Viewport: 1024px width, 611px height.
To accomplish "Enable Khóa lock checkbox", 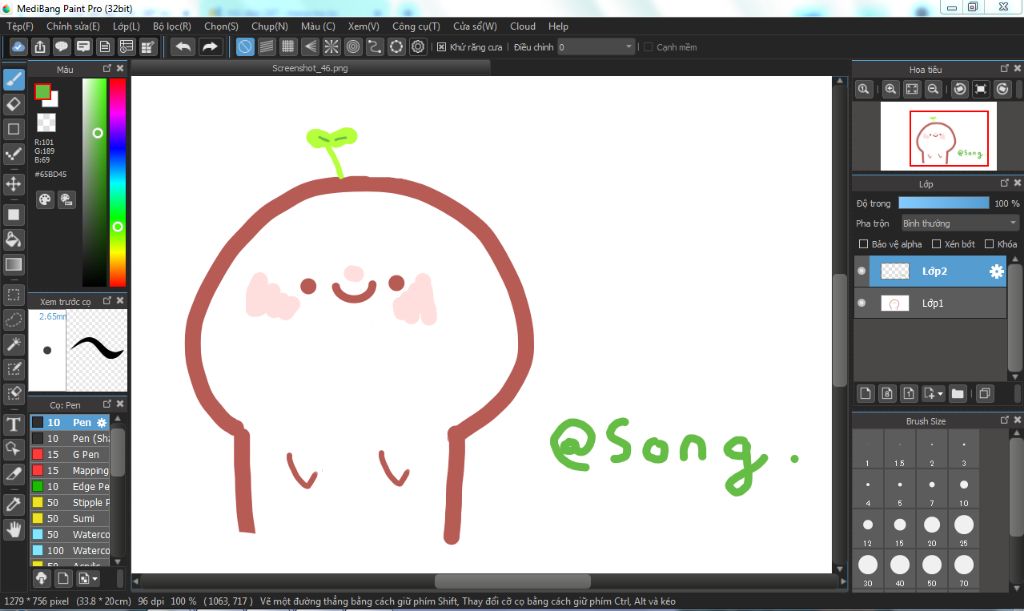I will [x=989, y=244].
